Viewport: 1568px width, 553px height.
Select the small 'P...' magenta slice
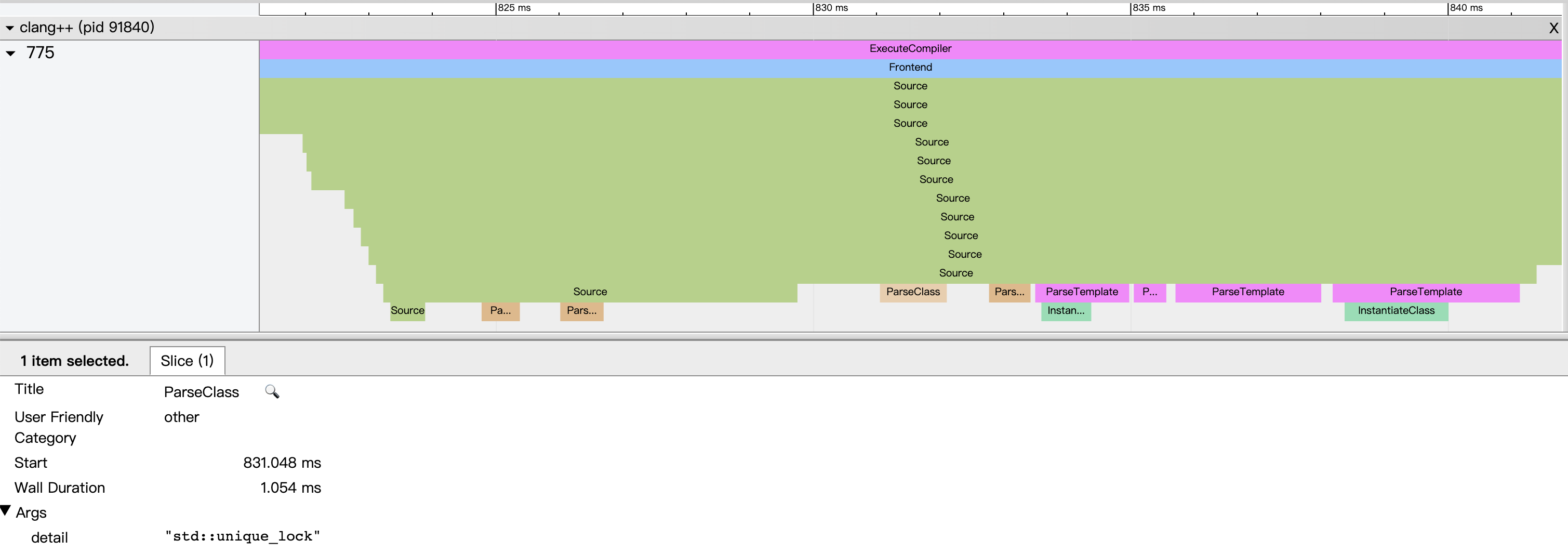point(1149,292)
